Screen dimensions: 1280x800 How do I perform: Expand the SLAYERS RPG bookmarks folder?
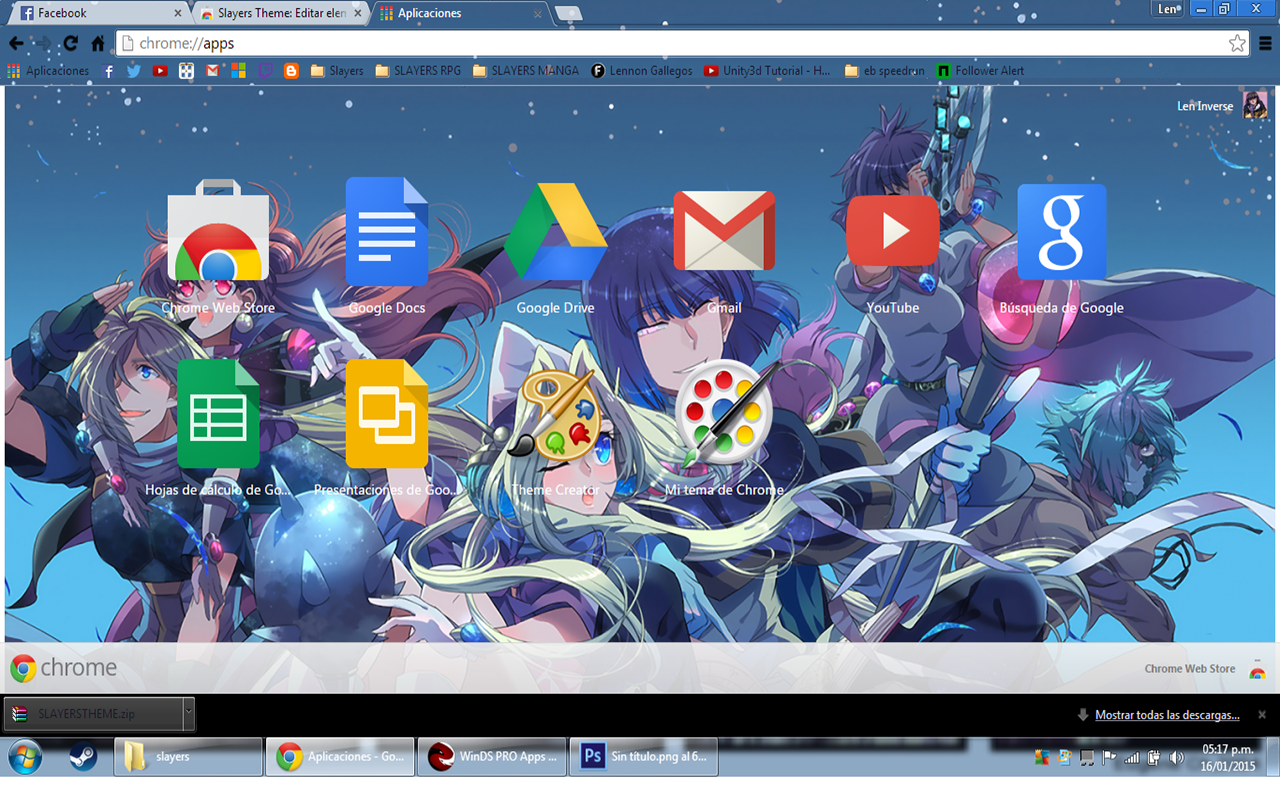click(418, 71)
